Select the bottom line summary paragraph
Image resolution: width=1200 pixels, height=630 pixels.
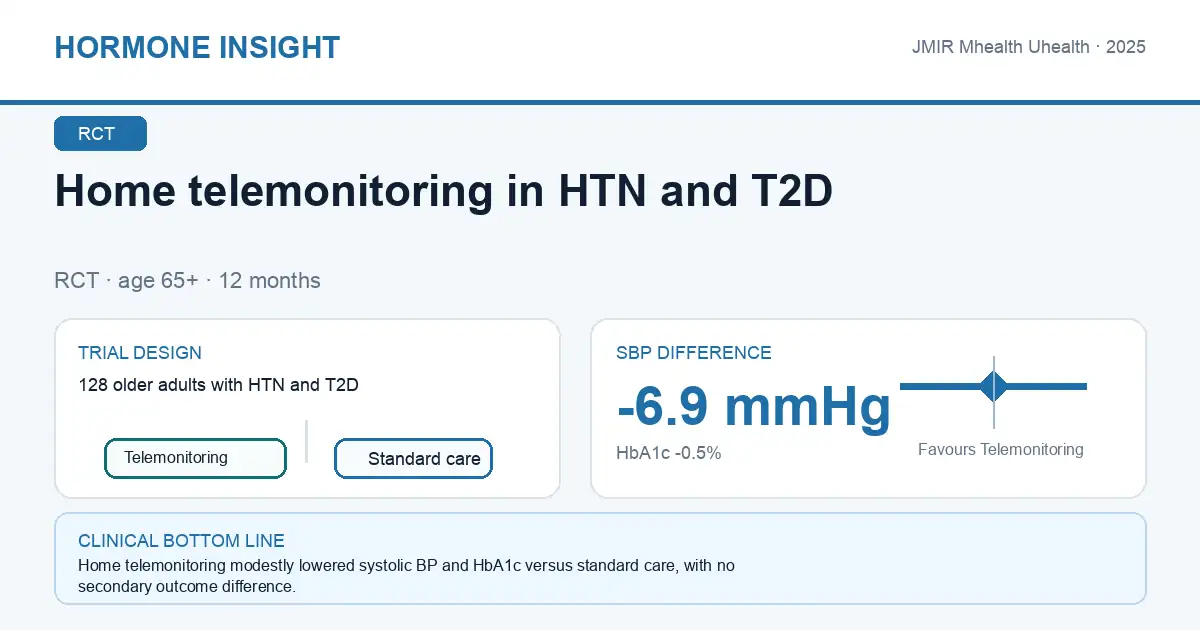coord(406,577)
